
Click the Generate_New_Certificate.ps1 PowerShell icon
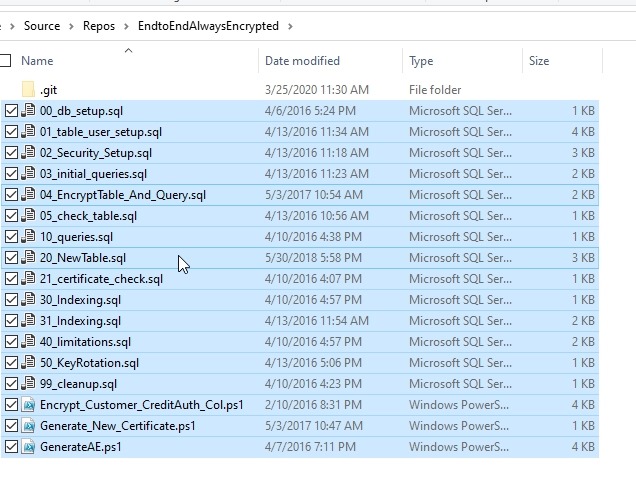[28, 426]
